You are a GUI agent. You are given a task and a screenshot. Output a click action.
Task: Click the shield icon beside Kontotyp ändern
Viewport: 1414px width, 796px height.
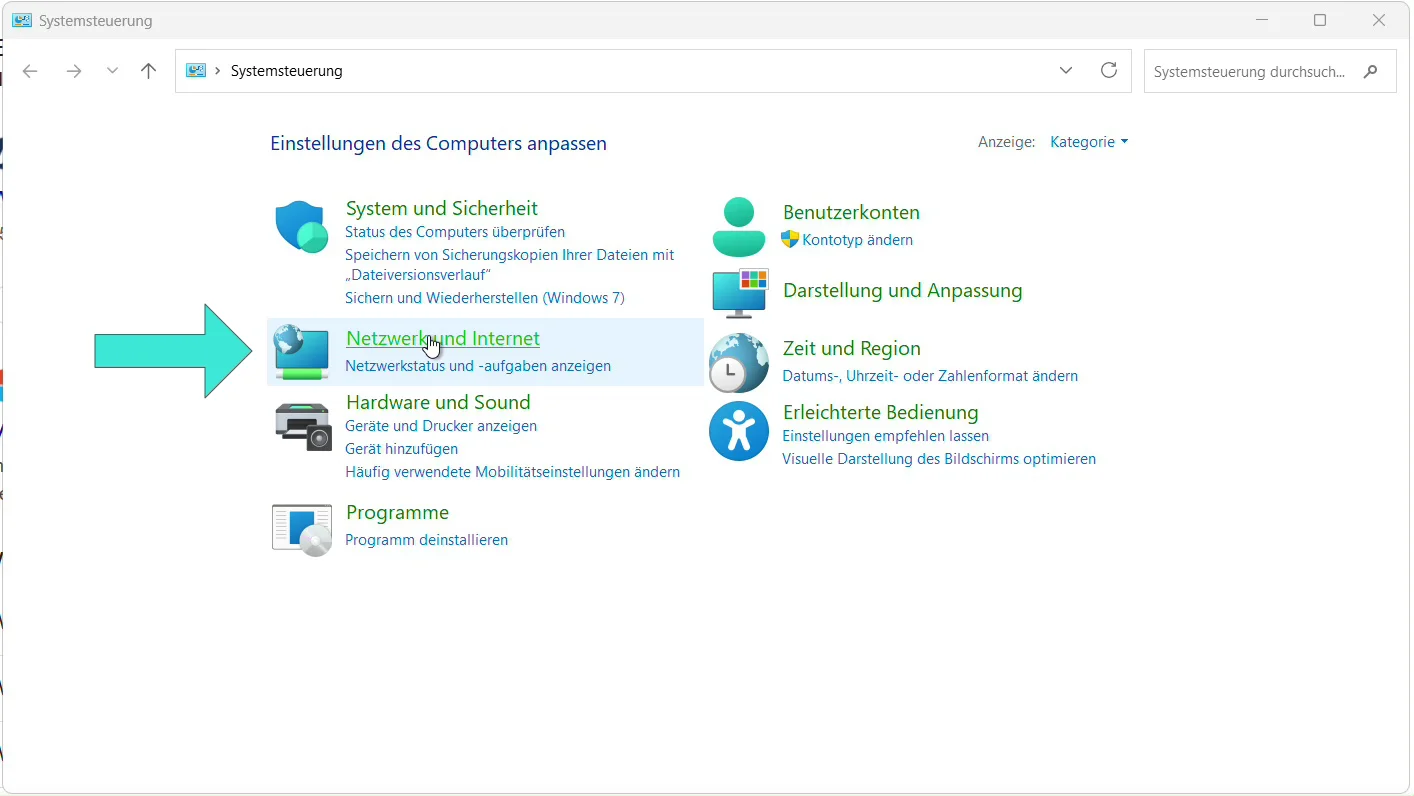pos(790,239)
